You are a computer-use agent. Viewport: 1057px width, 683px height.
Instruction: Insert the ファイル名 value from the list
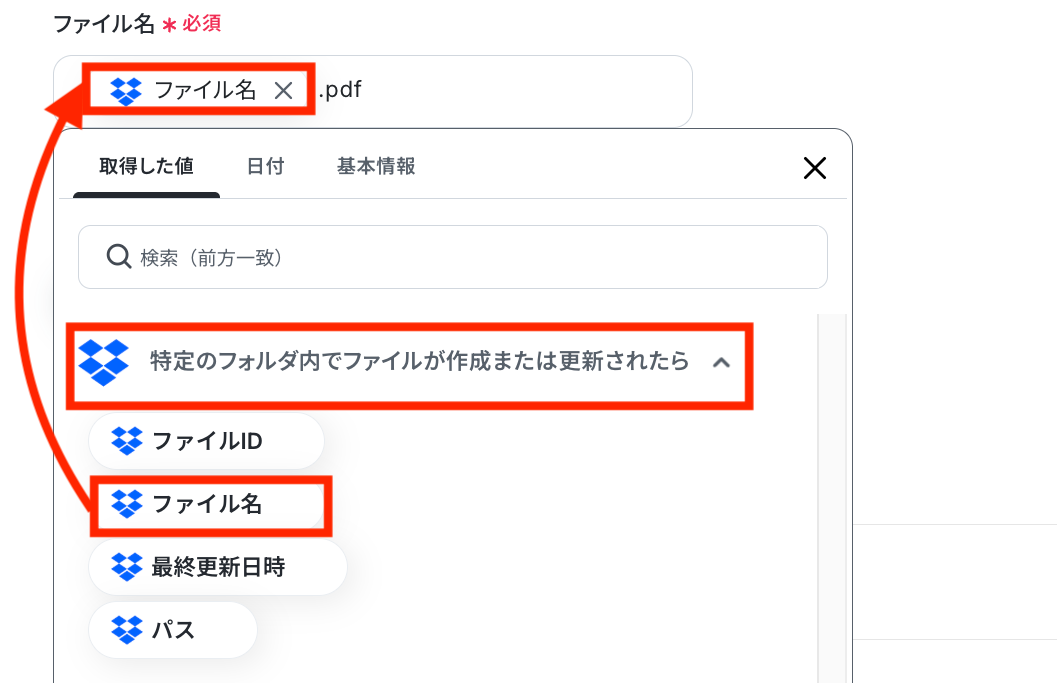point(206,504)
